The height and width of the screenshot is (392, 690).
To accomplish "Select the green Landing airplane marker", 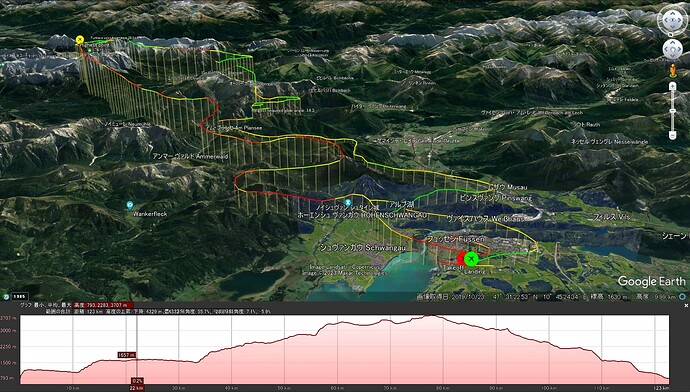I will [471, 259].
